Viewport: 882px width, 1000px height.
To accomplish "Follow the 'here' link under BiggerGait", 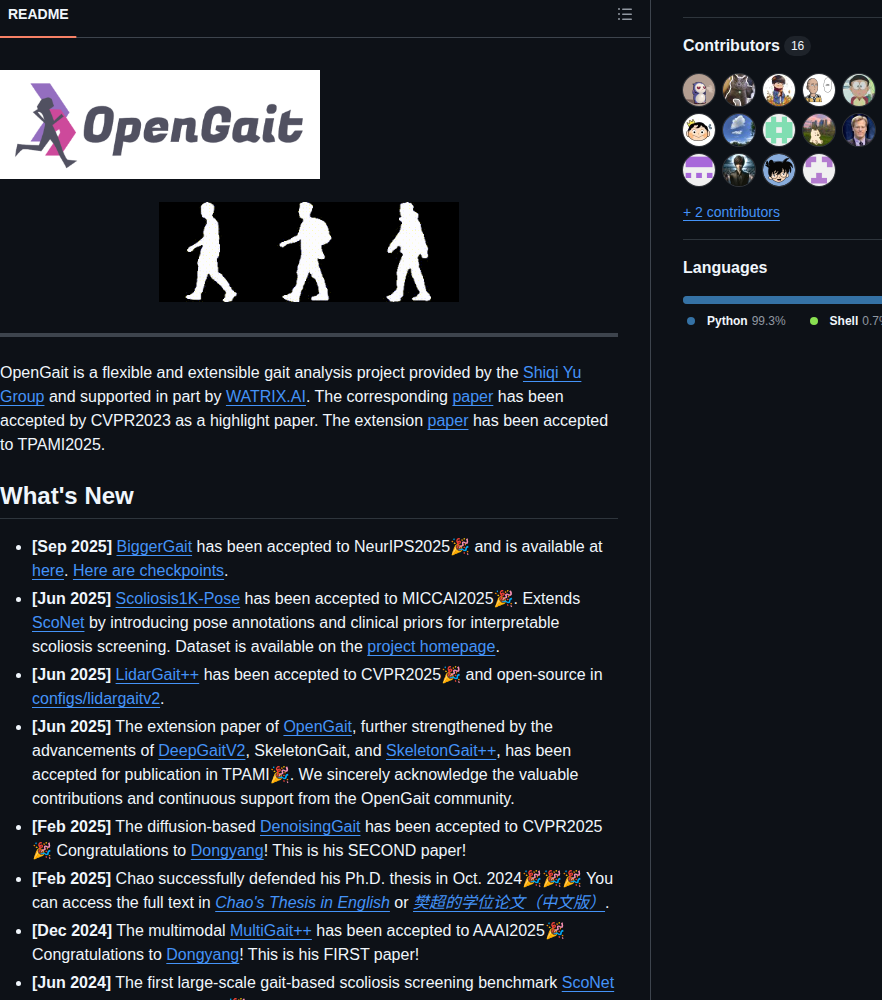I will pyautogui.click(x=48, y=571).
